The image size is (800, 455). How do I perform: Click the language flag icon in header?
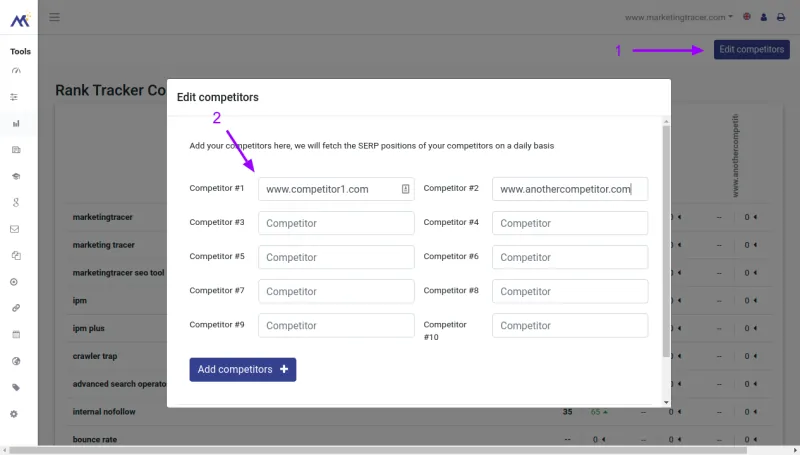(746, 17)
